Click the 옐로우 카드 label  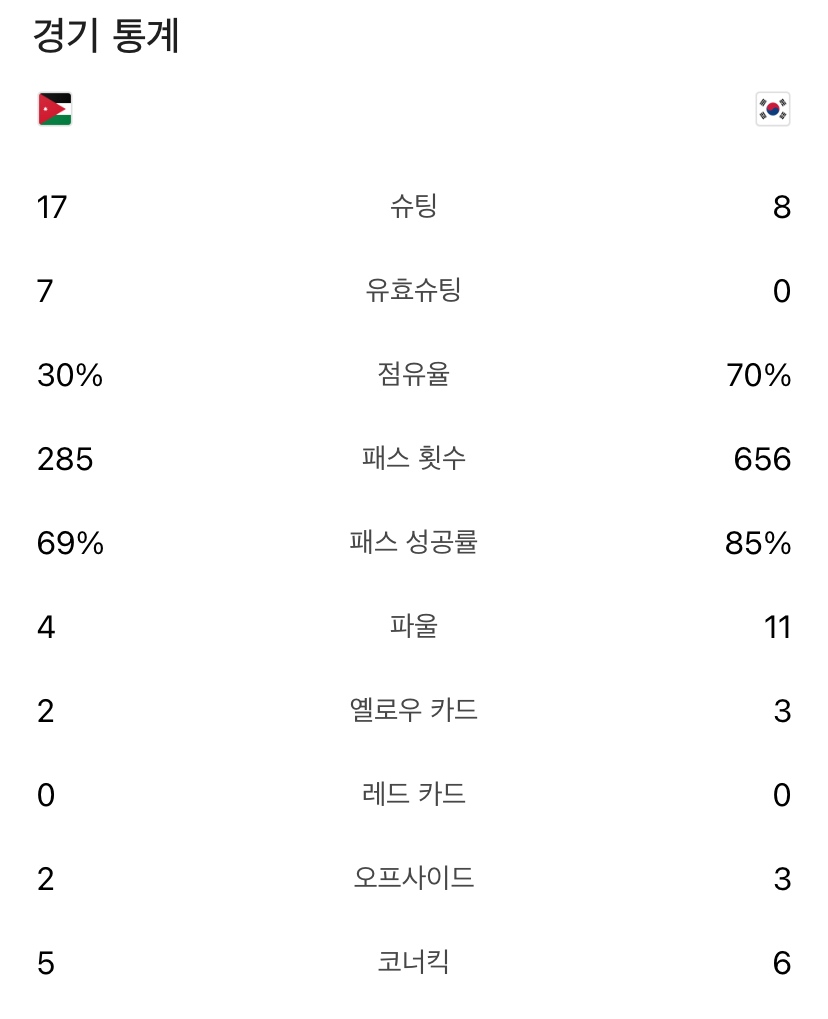tap(414, 710)
